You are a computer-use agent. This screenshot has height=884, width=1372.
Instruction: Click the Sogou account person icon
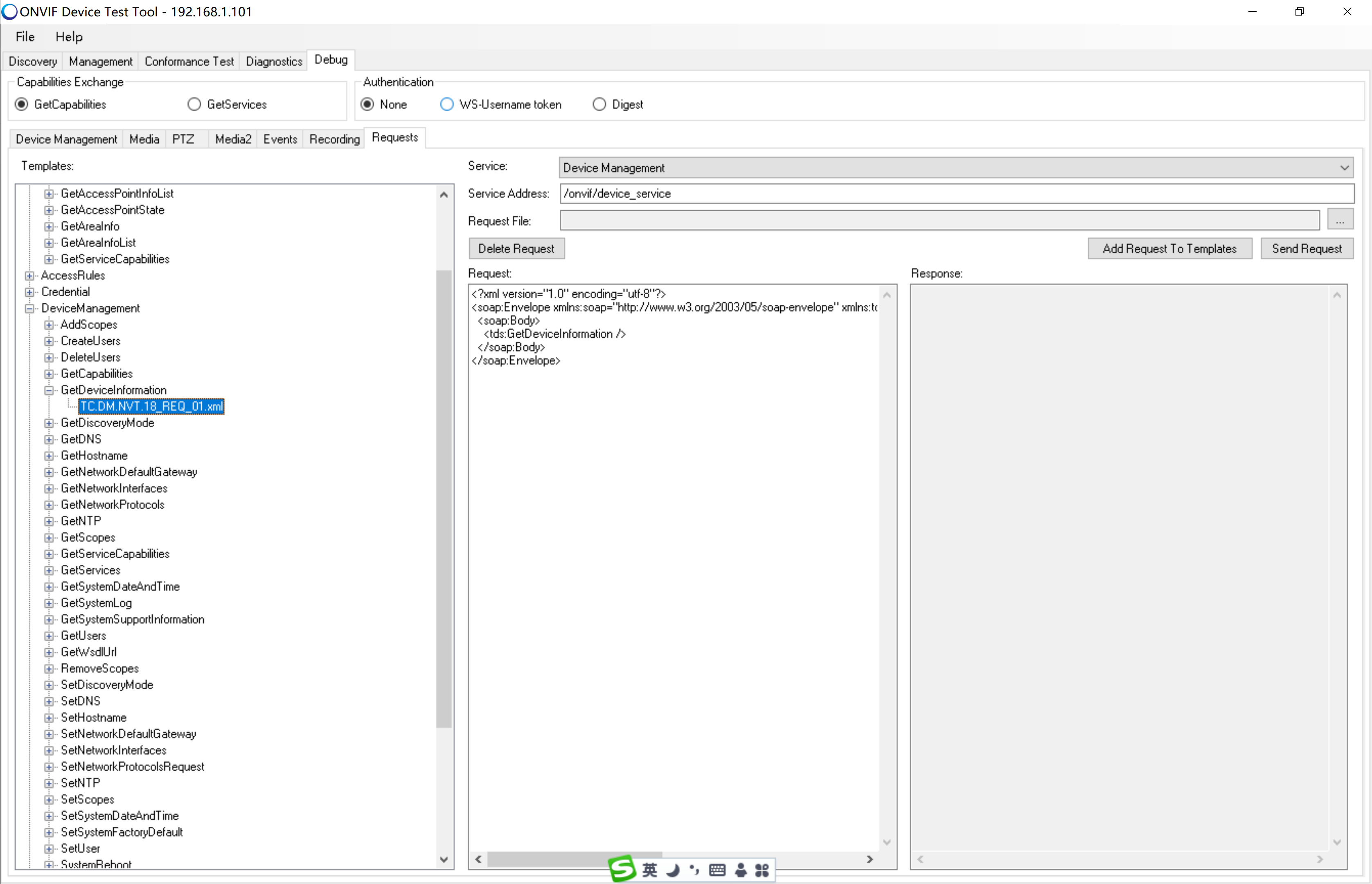[x=741, y=870]
